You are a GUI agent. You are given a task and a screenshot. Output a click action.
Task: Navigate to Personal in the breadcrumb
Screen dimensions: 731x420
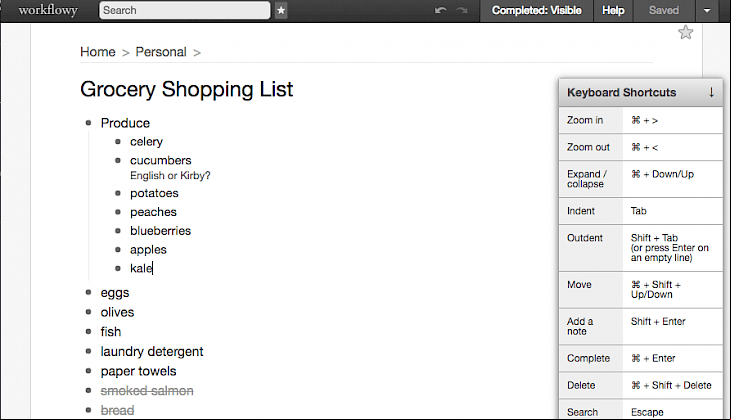[161, 52]
